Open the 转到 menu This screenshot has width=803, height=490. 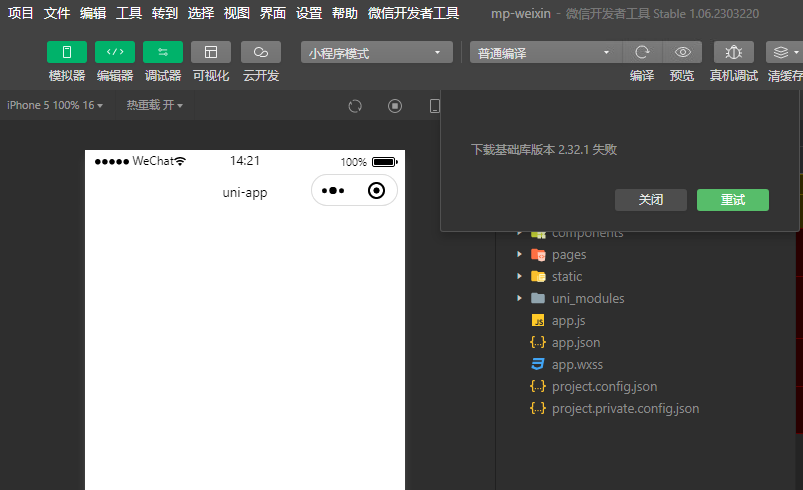(164, 13)
